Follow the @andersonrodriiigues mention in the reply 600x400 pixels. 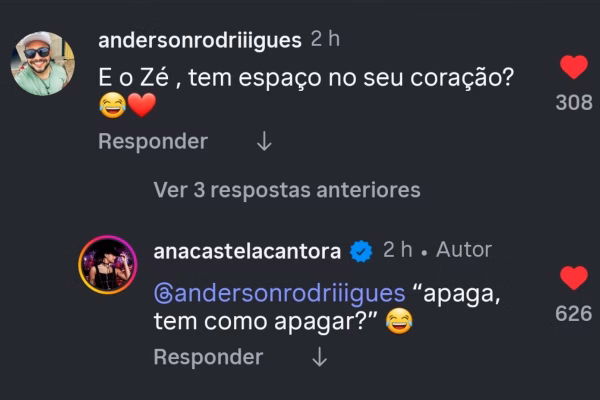(279, 294)
